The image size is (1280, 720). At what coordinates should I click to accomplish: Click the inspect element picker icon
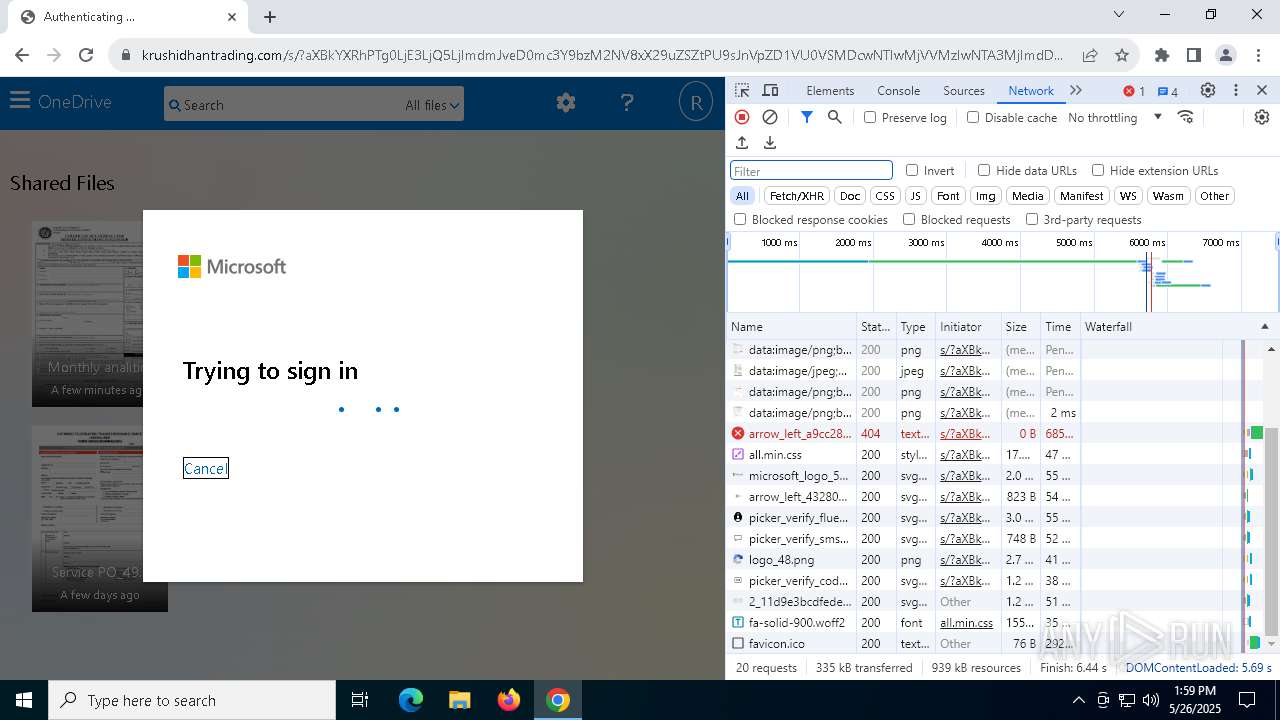point(742,90)
